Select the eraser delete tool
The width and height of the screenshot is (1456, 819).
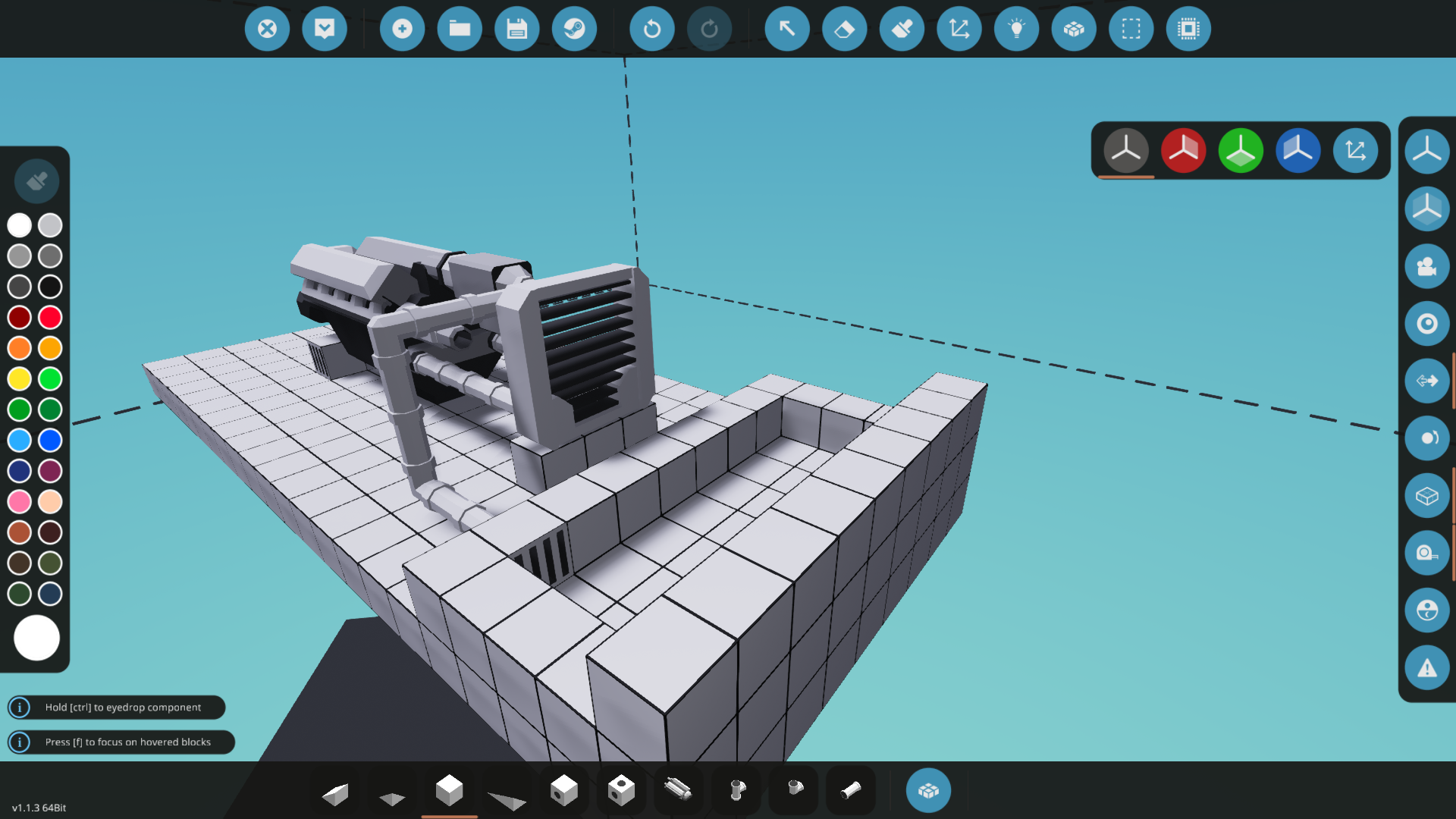[844, 29]
